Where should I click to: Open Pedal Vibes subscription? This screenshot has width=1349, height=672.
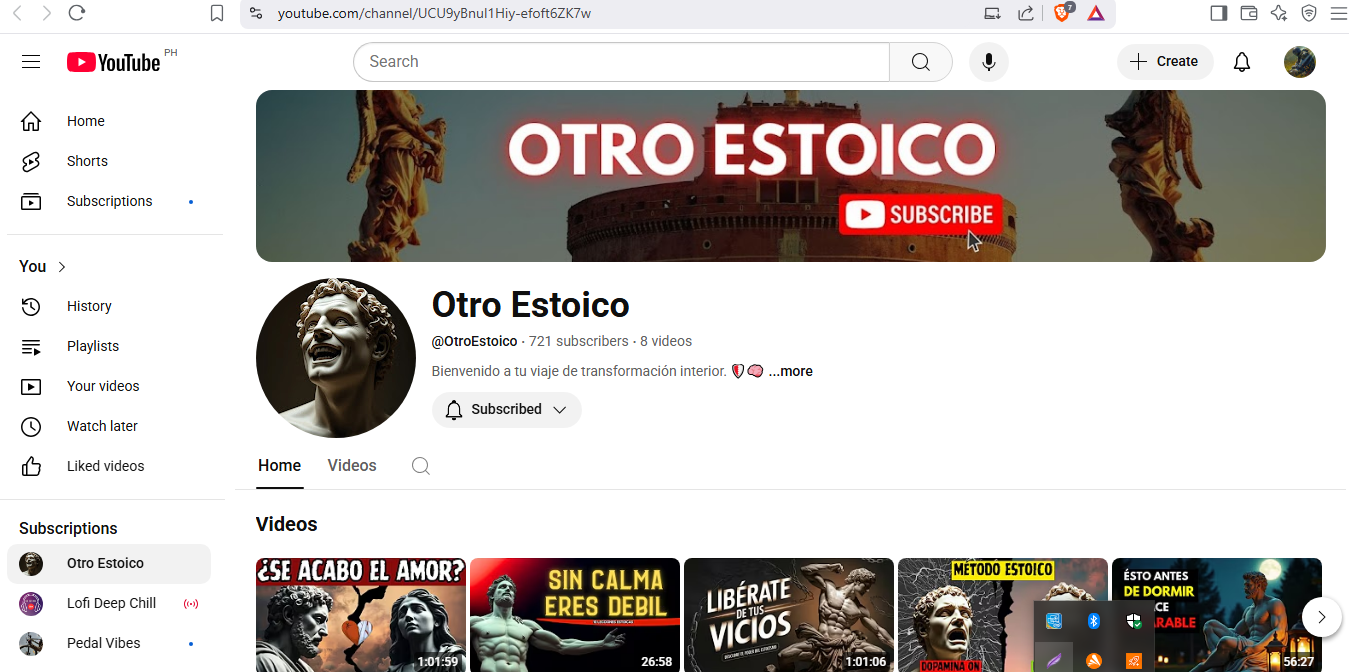click(x=109, y=643)
